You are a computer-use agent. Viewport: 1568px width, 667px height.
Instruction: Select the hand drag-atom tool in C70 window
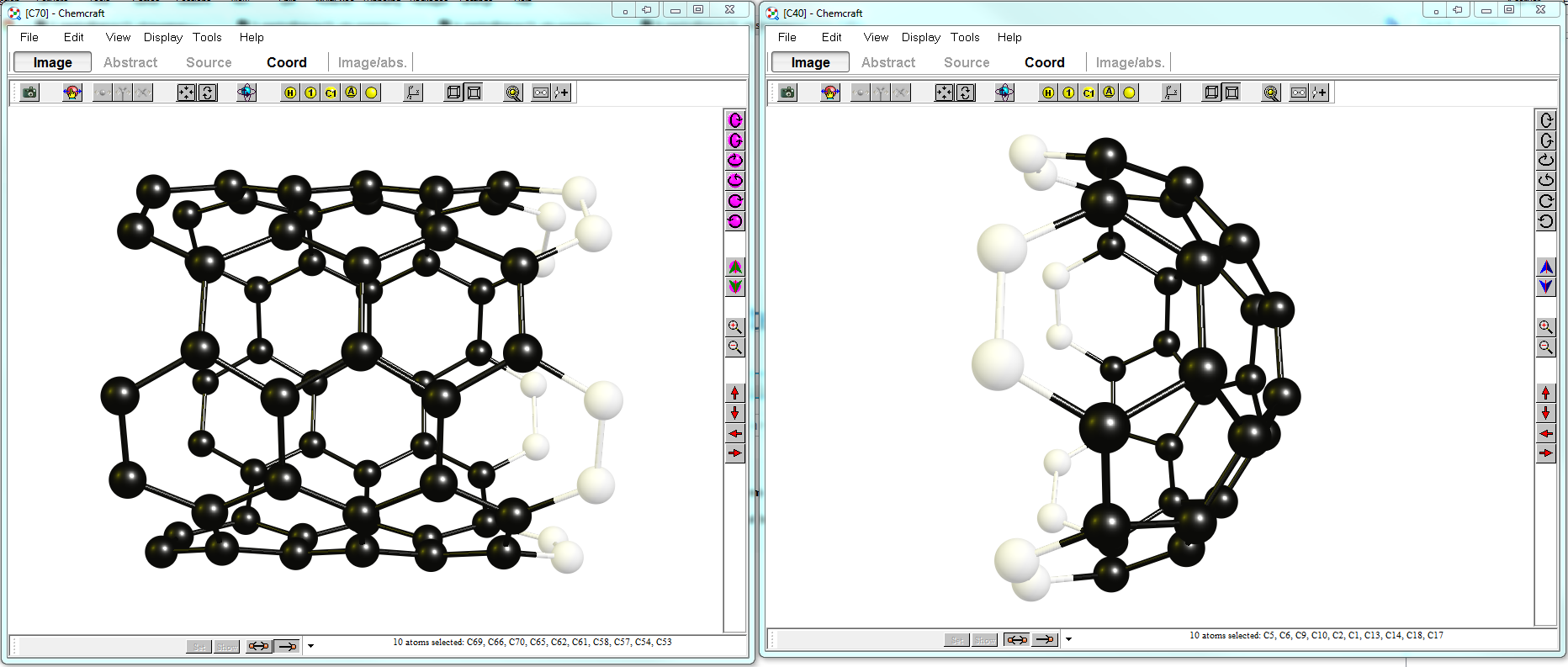(72, 93)
